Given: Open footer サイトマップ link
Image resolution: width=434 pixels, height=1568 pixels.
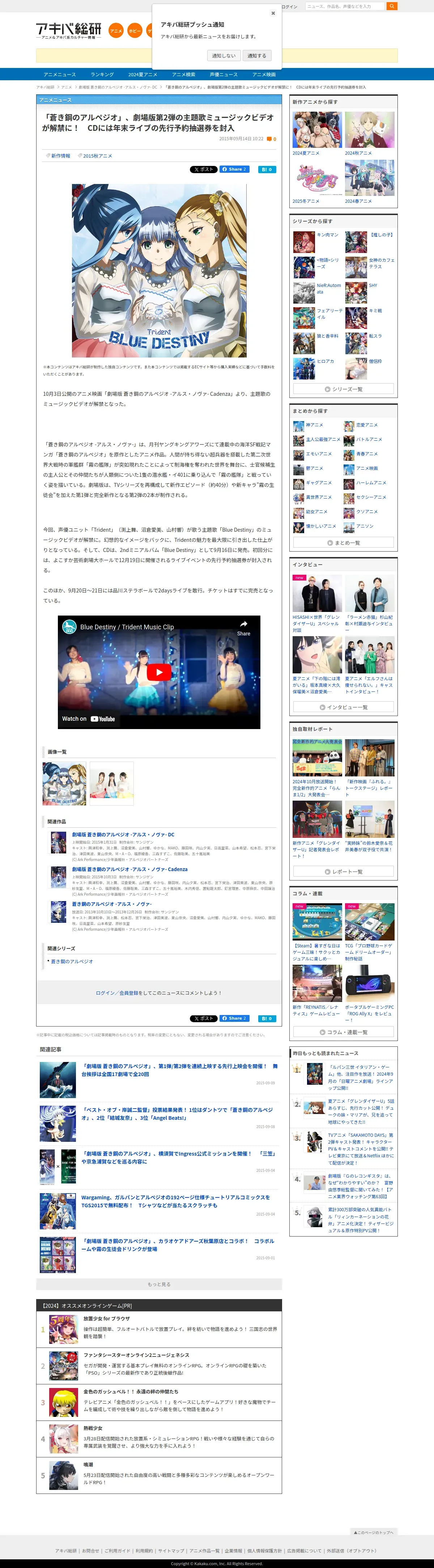Looking at the screenshot, I should pyautogui.click(x=171, y=1550).
